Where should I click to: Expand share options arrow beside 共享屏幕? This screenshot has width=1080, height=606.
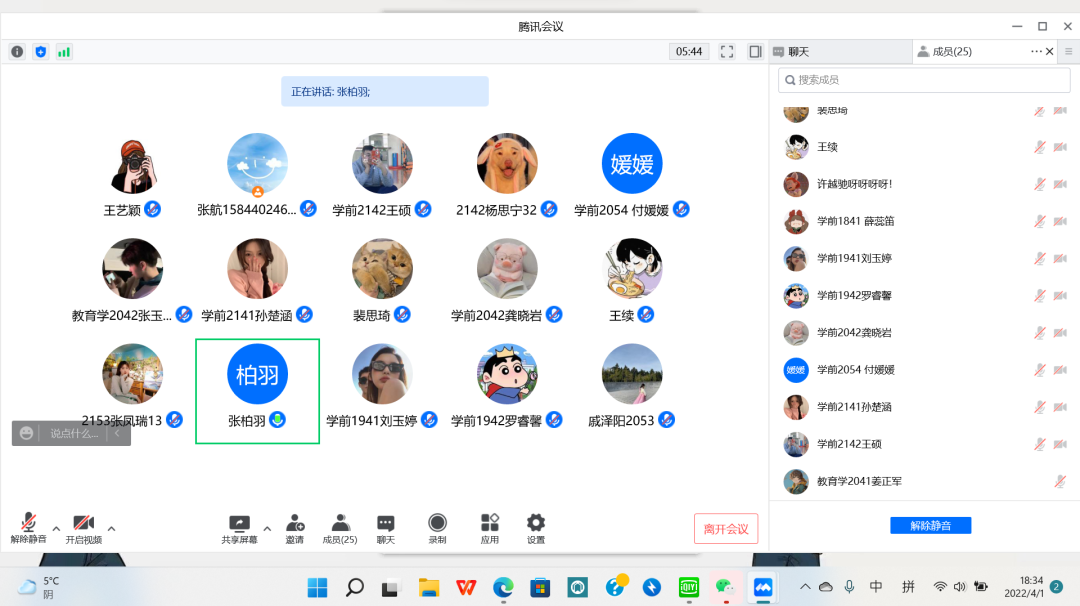(267, 528)
